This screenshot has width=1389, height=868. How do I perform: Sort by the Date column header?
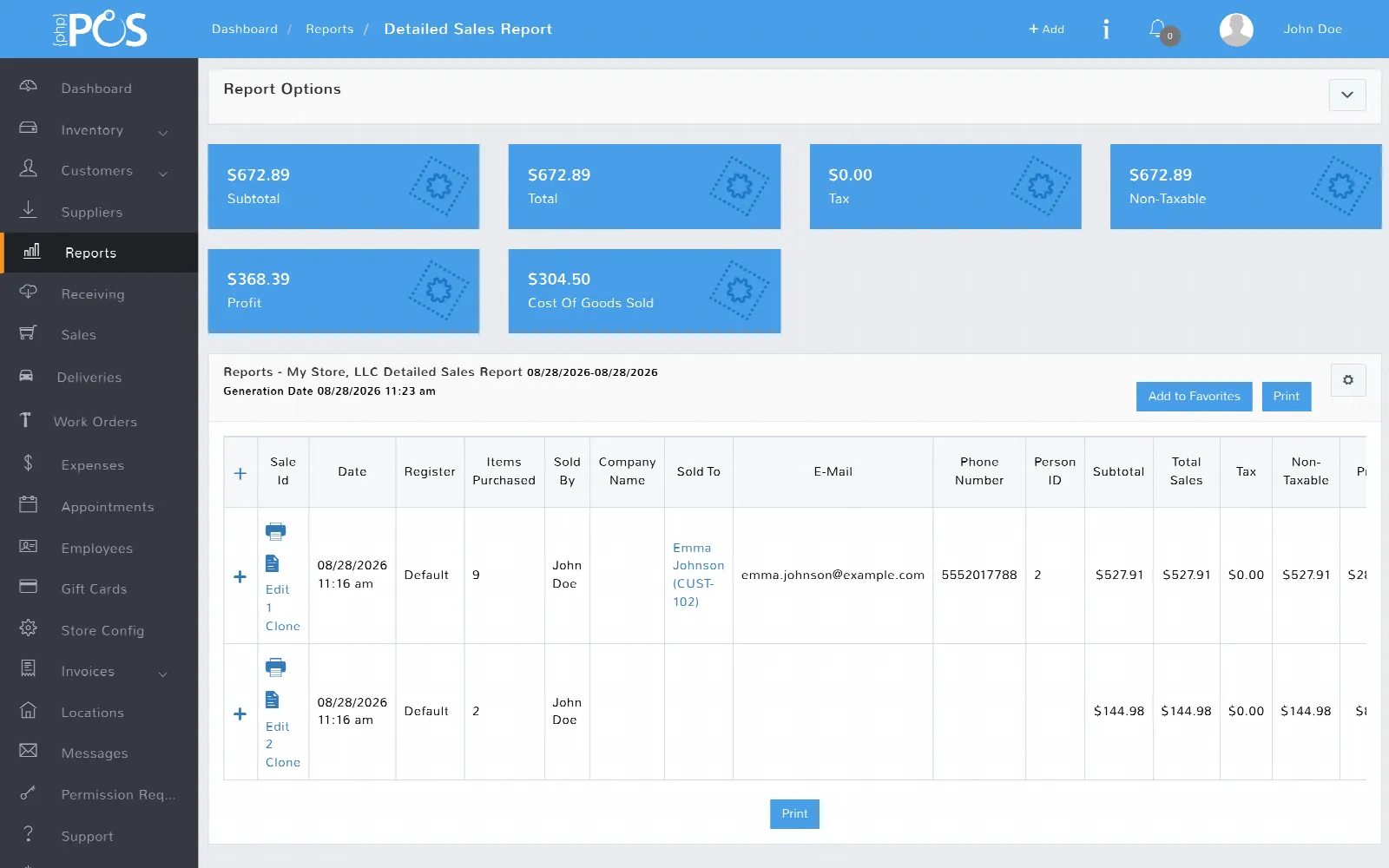pyautogui.click(x=352, y=472)
